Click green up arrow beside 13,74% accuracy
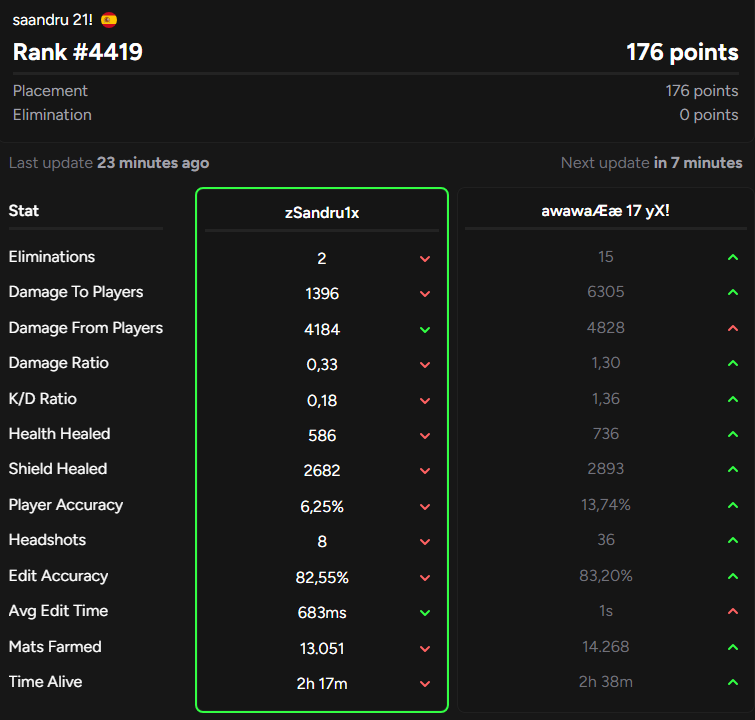Viewport: 755px width, 720px height. pos(733,505)
